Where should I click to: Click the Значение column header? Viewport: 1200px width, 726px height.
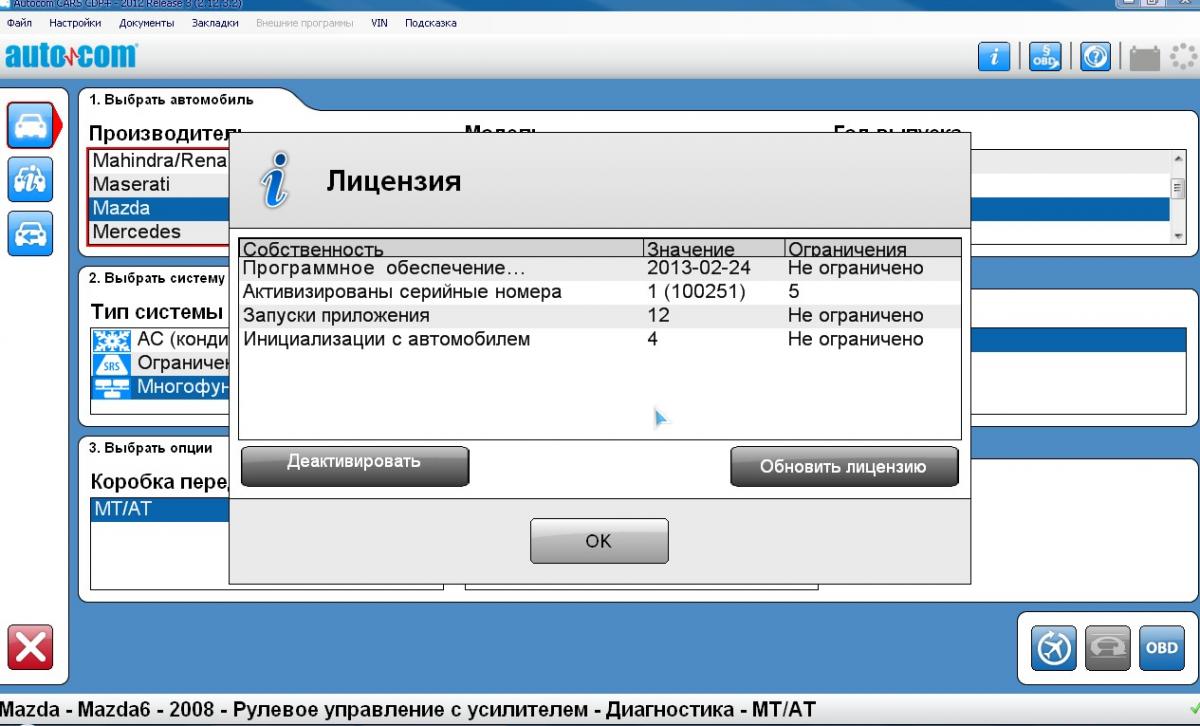click(714, 249)
